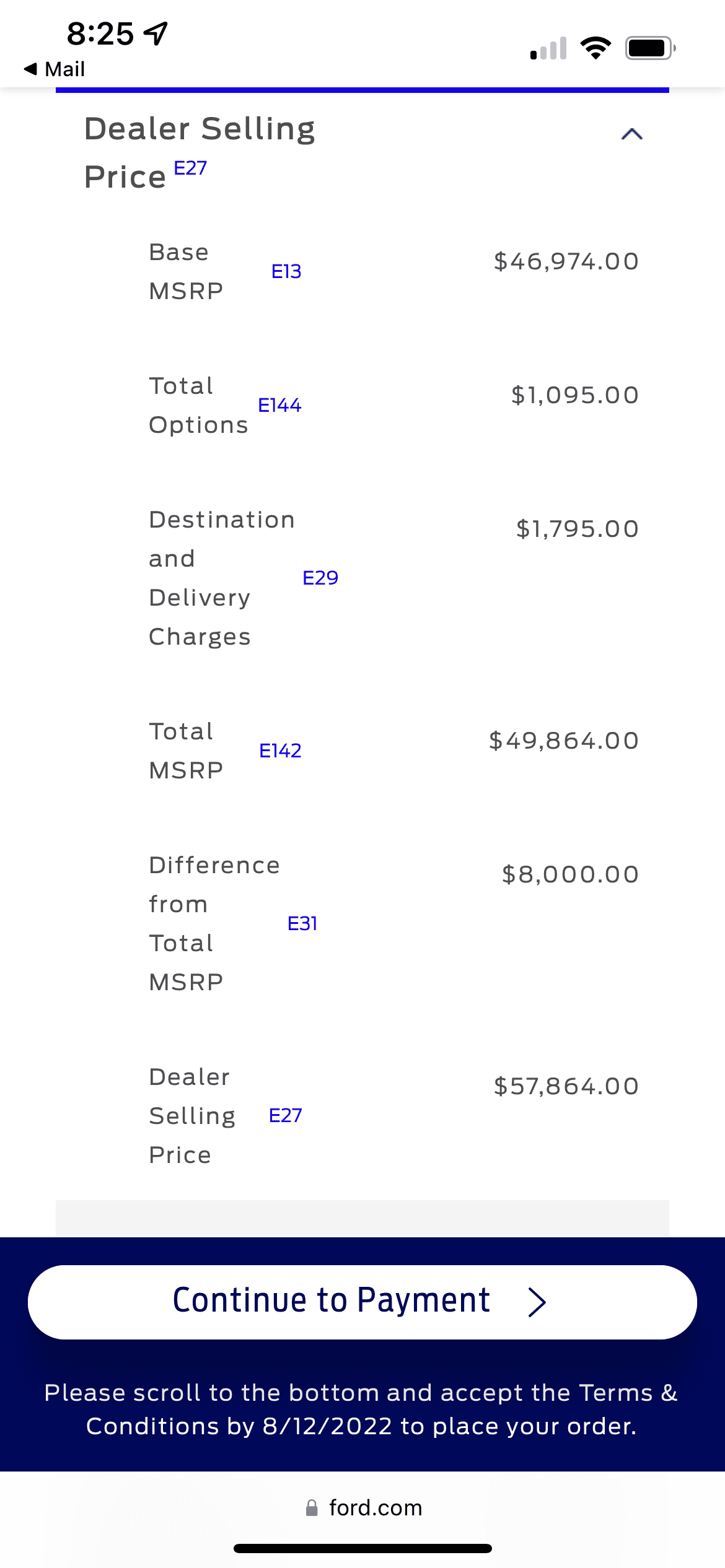Screen dimensions: 725x1568
Task: Collapse the Dealer Selling Price section
Action: click(x=631, y=134)
